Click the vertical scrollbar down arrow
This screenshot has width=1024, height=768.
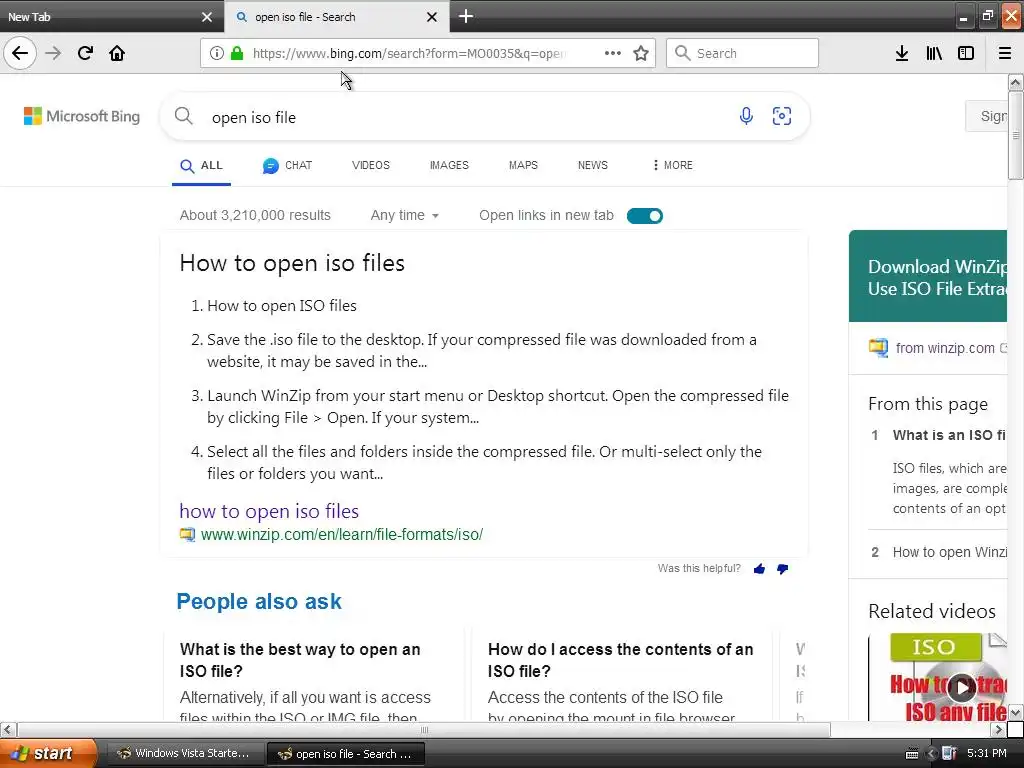click(1016, 712)
